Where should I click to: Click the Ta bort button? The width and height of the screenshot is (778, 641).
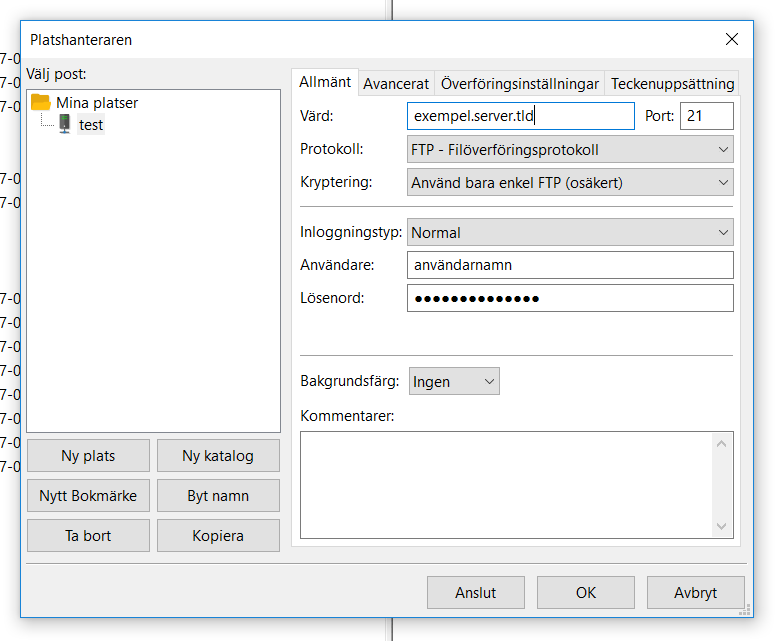point(88,536)
